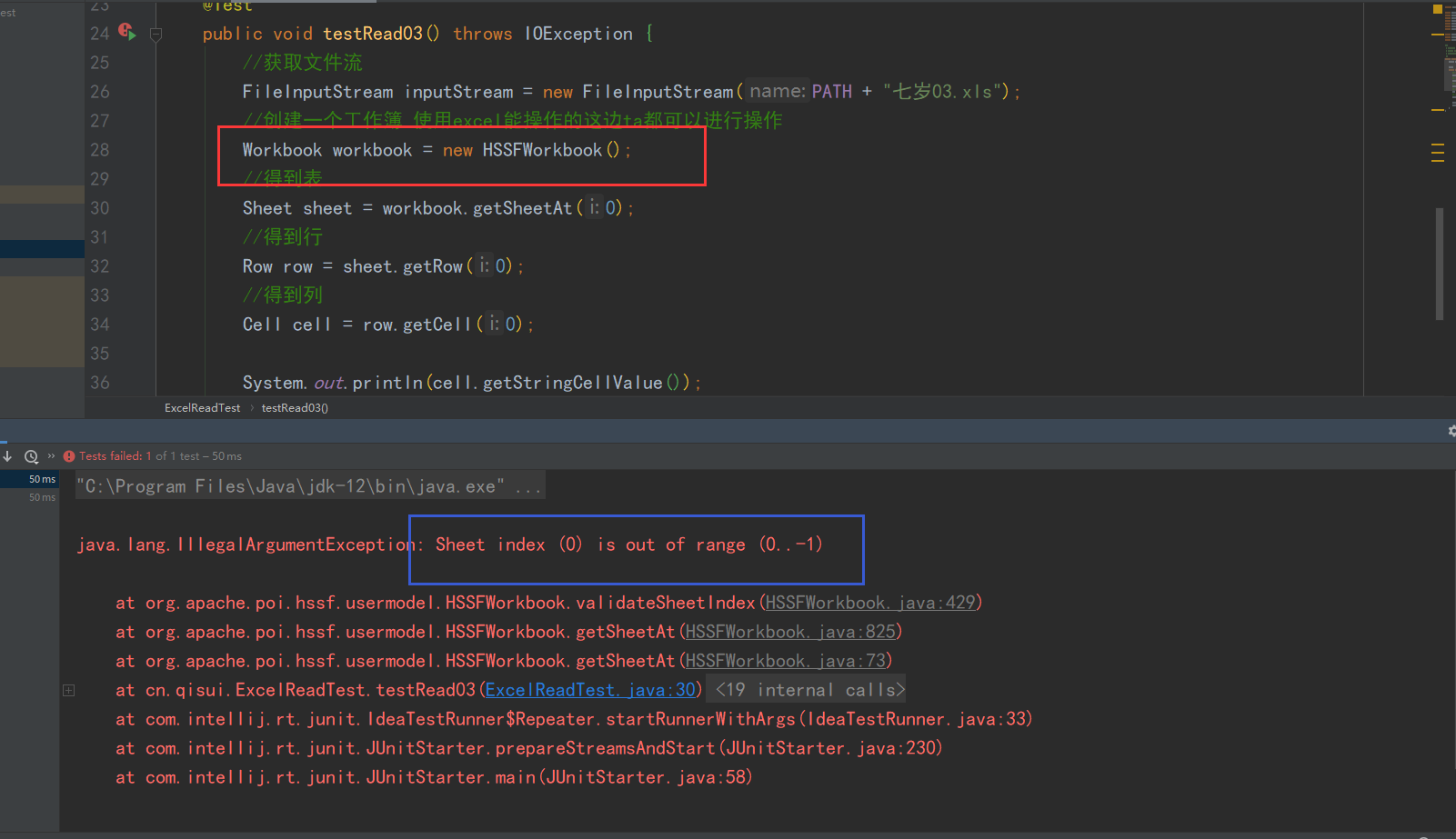Click the red 'Tests failed' error icon

point(69,455)
